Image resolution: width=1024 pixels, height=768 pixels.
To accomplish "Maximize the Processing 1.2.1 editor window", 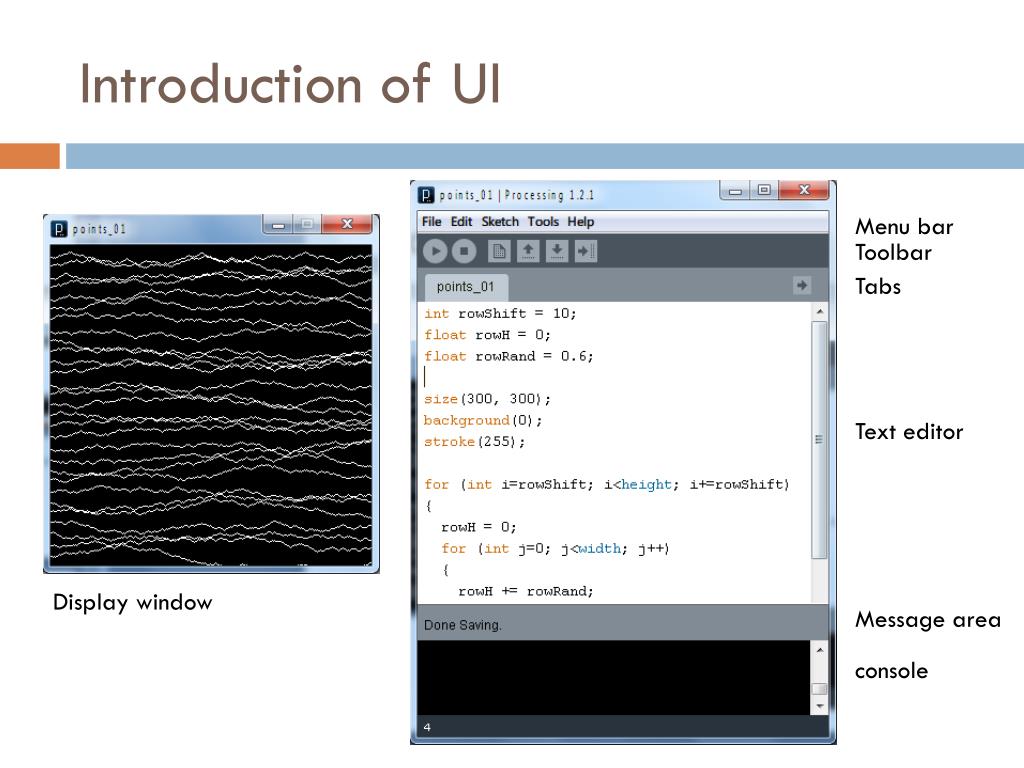I will [764, 191].
